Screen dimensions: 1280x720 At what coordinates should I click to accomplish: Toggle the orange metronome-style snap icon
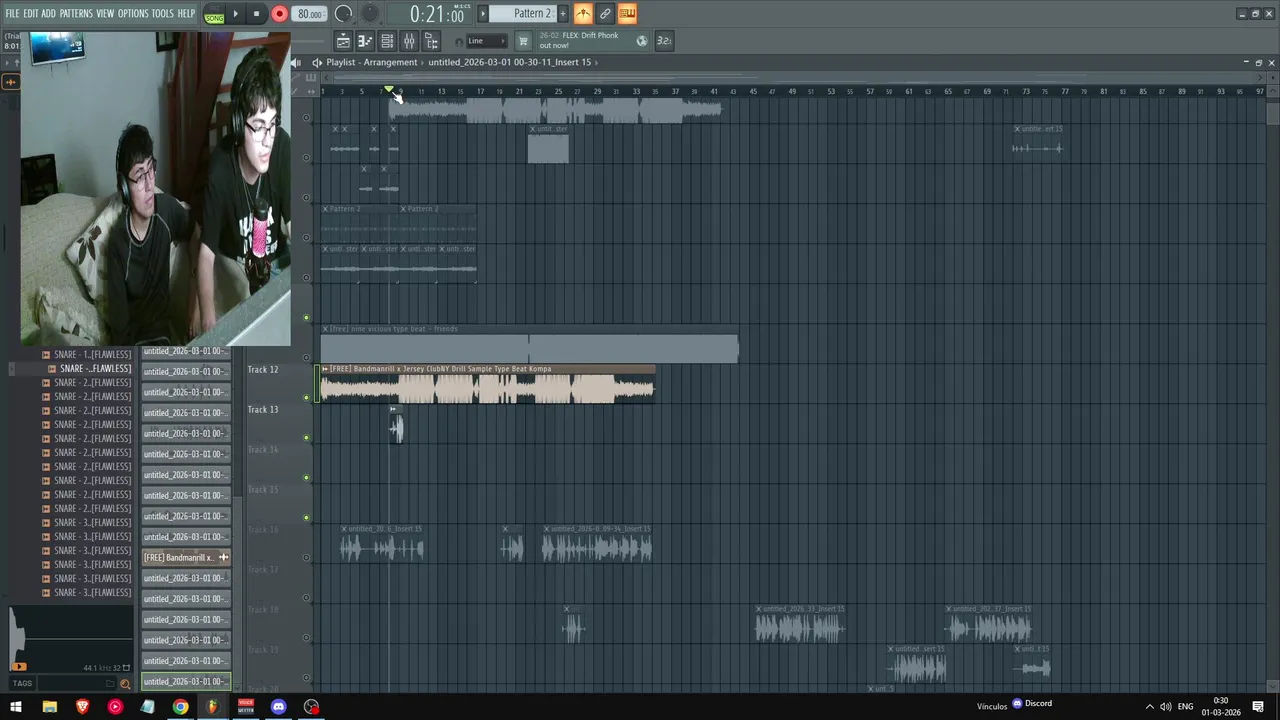point(583,13)
